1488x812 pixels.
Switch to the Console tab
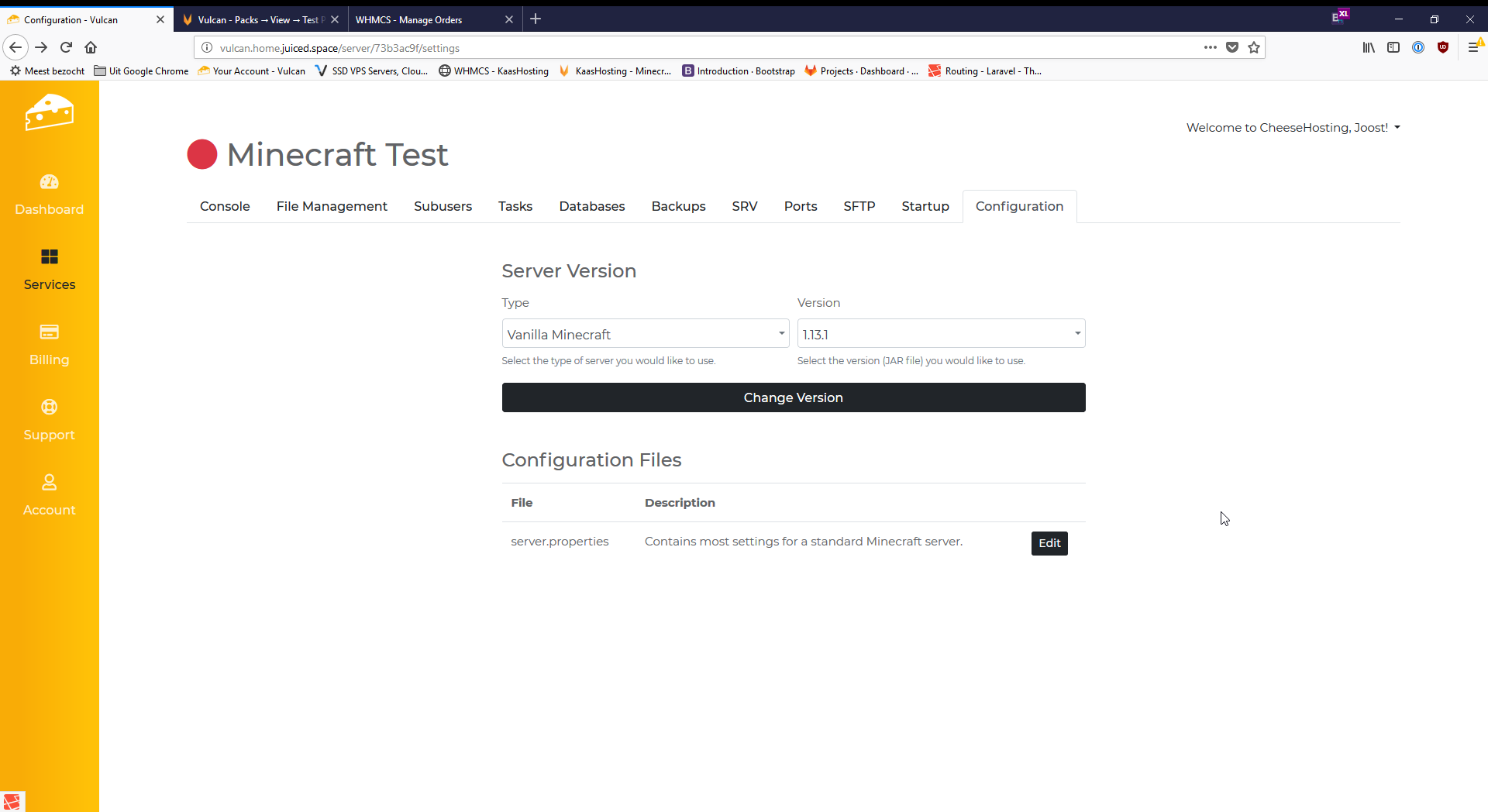coord(225,206)
